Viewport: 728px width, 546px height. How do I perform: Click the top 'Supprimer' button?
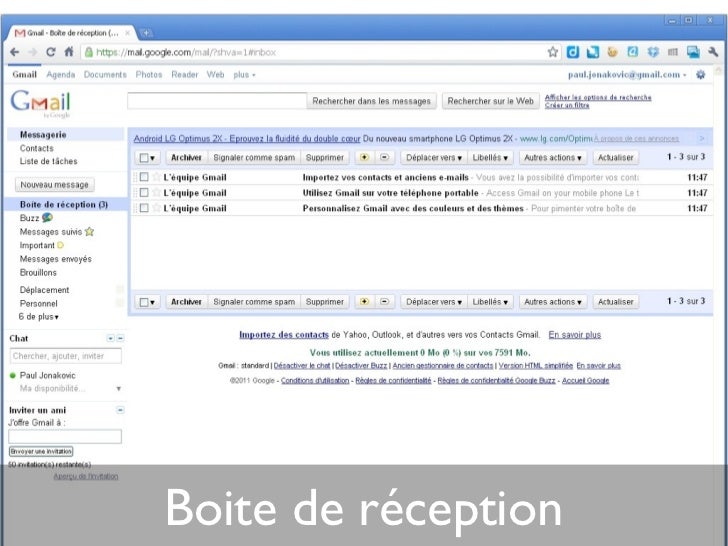(325, 158)
